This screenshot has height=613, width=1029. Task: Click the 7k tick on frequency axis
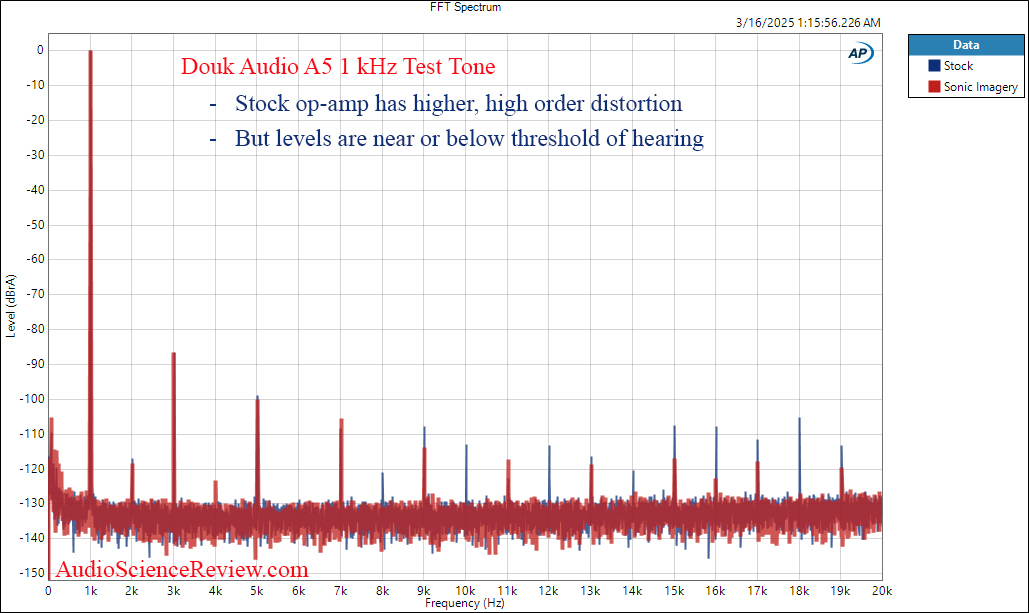click(341, 591)
